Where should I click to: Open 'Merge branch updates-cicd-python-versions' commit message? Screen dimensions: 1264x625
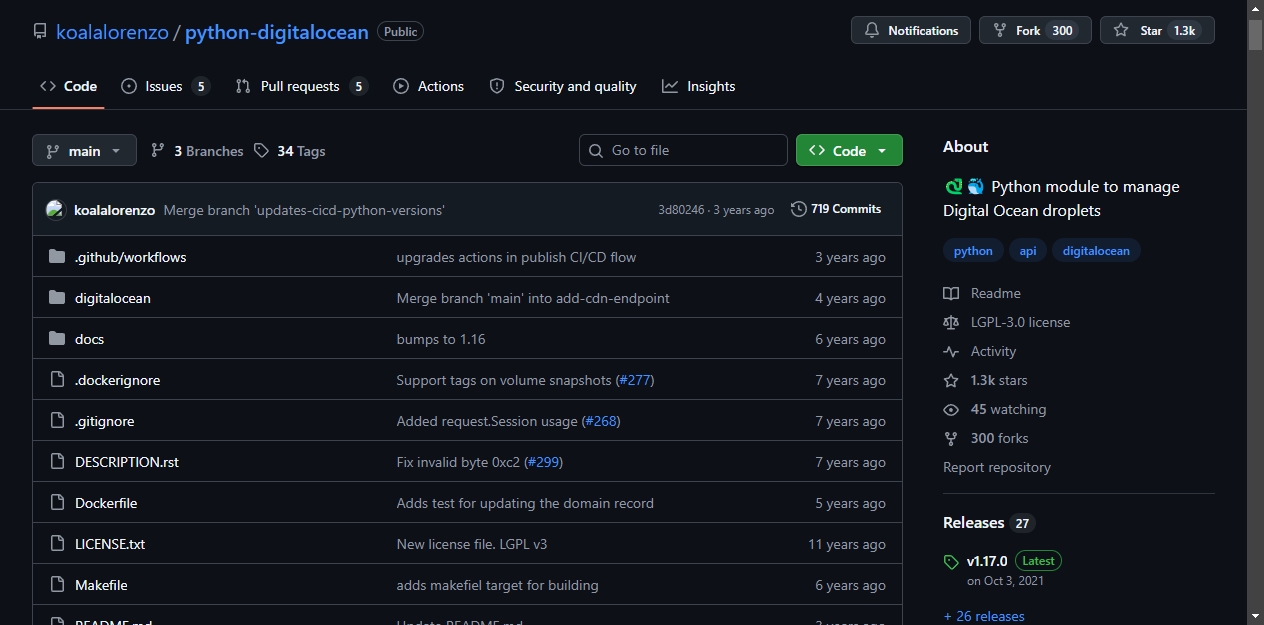click(304, 210)
